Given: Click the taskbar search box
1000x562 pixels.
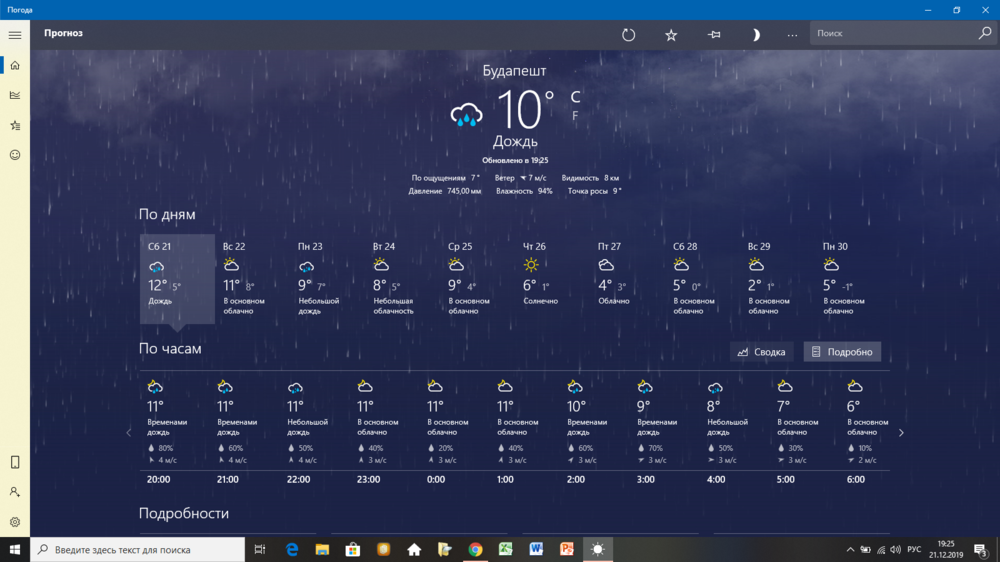Looking at the screenshot, I should click(x=138, y=549).
